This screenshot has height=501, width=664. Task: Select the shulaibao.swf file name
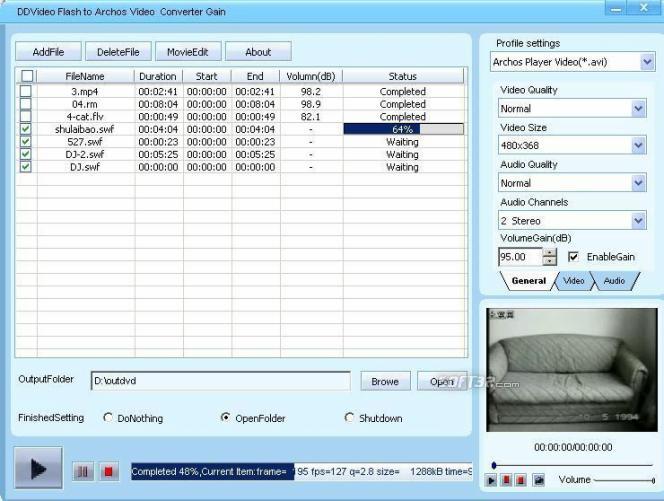(85, 129)
